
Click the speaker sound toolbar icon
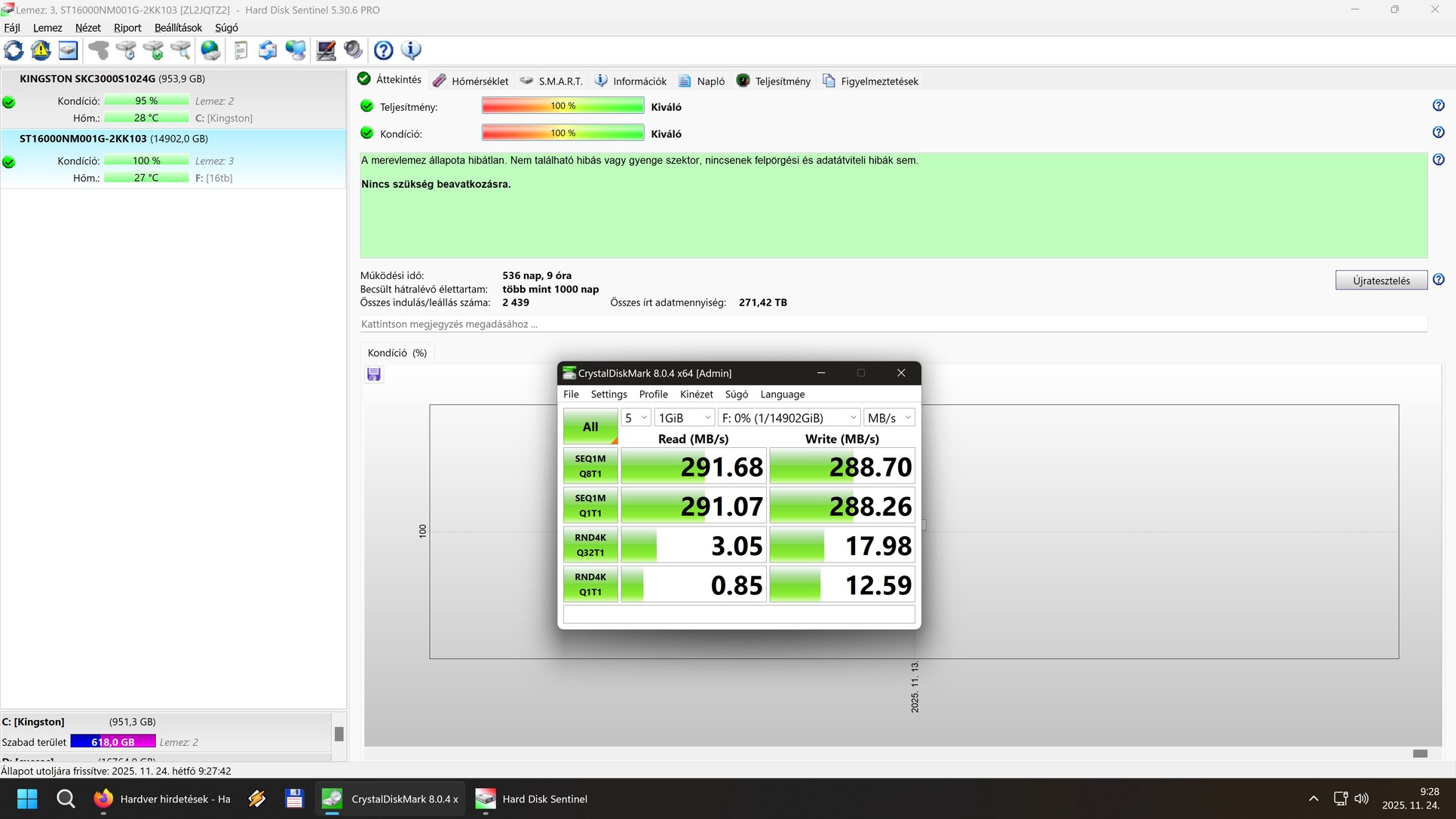coord(353,51)
